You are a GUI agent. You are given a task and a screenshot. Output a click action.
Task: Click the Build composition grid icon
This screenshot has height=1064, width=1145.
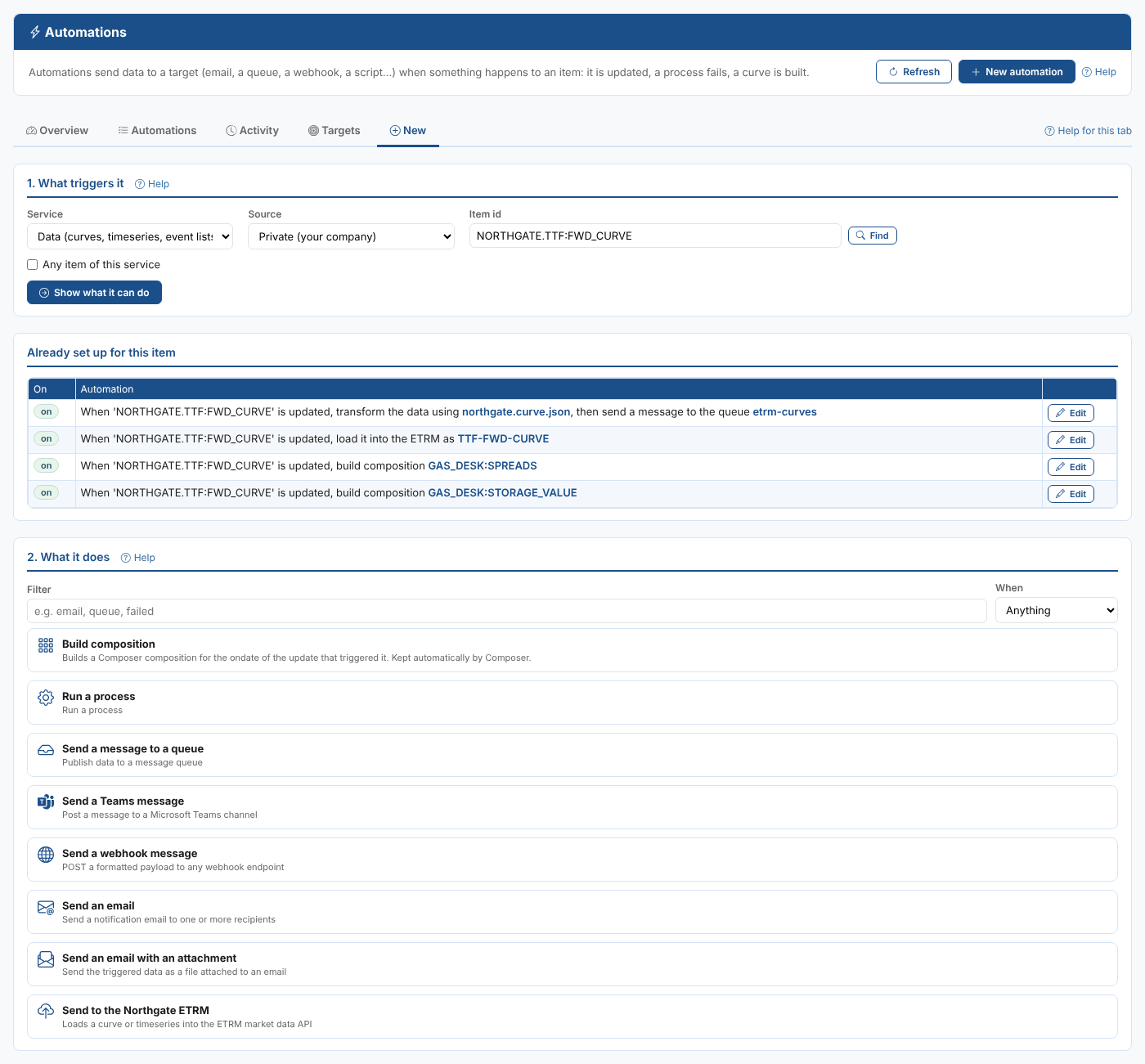(46, 645)
